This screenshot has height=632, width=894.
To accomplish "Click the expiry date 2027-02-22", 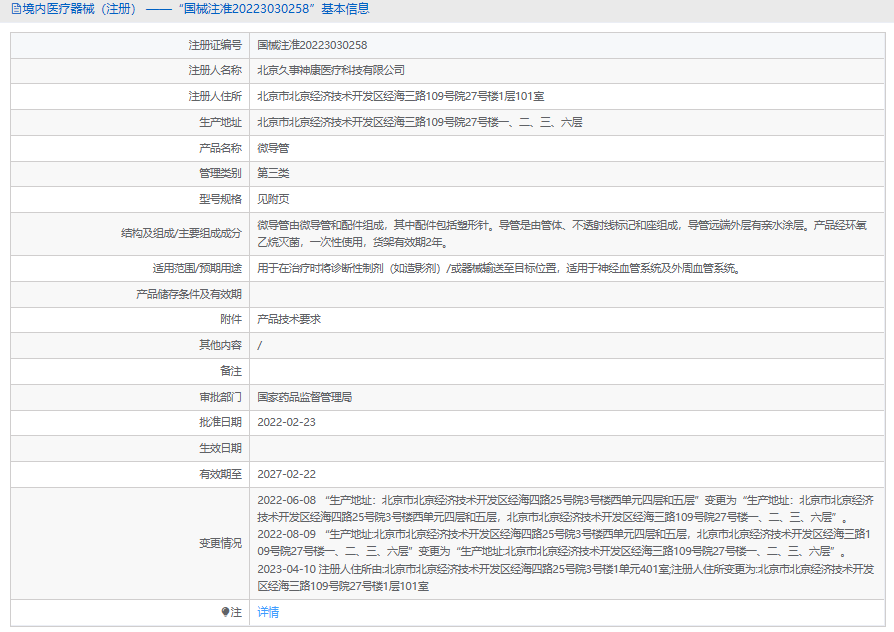I will (286, 474).
